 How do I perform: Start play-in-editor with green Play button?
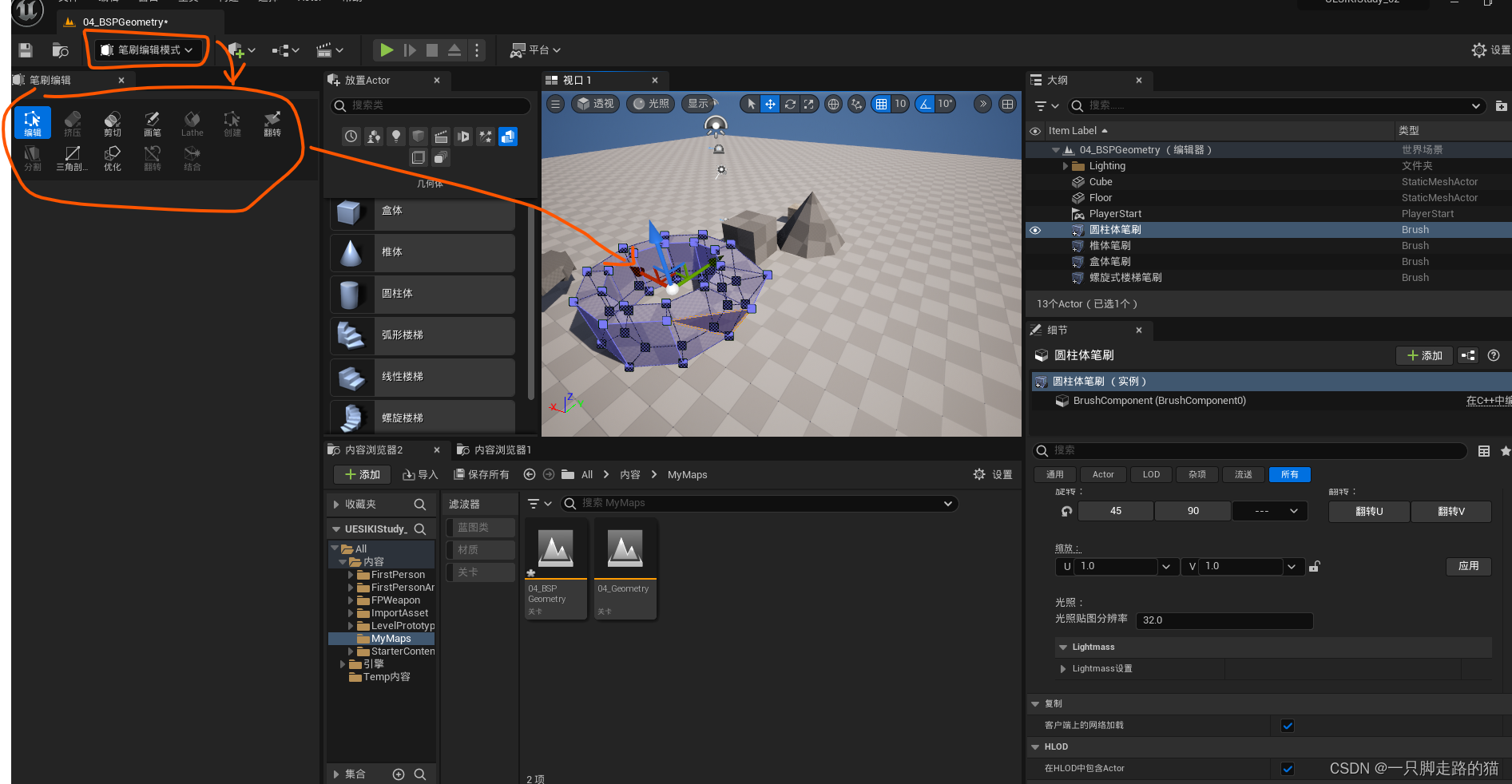[x=387, y=50]
